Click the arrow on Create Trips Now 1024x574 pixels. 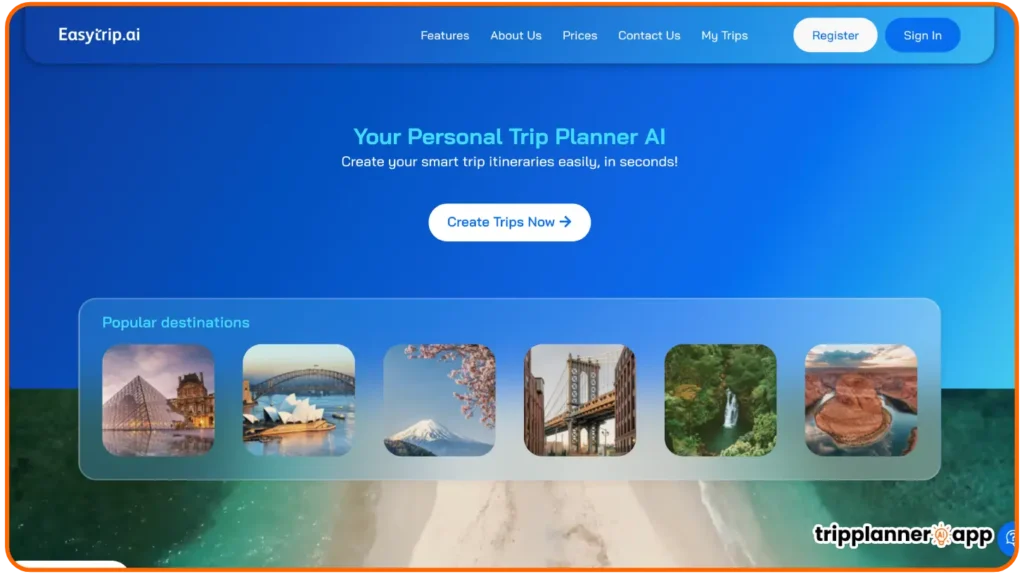click(566, 222)
